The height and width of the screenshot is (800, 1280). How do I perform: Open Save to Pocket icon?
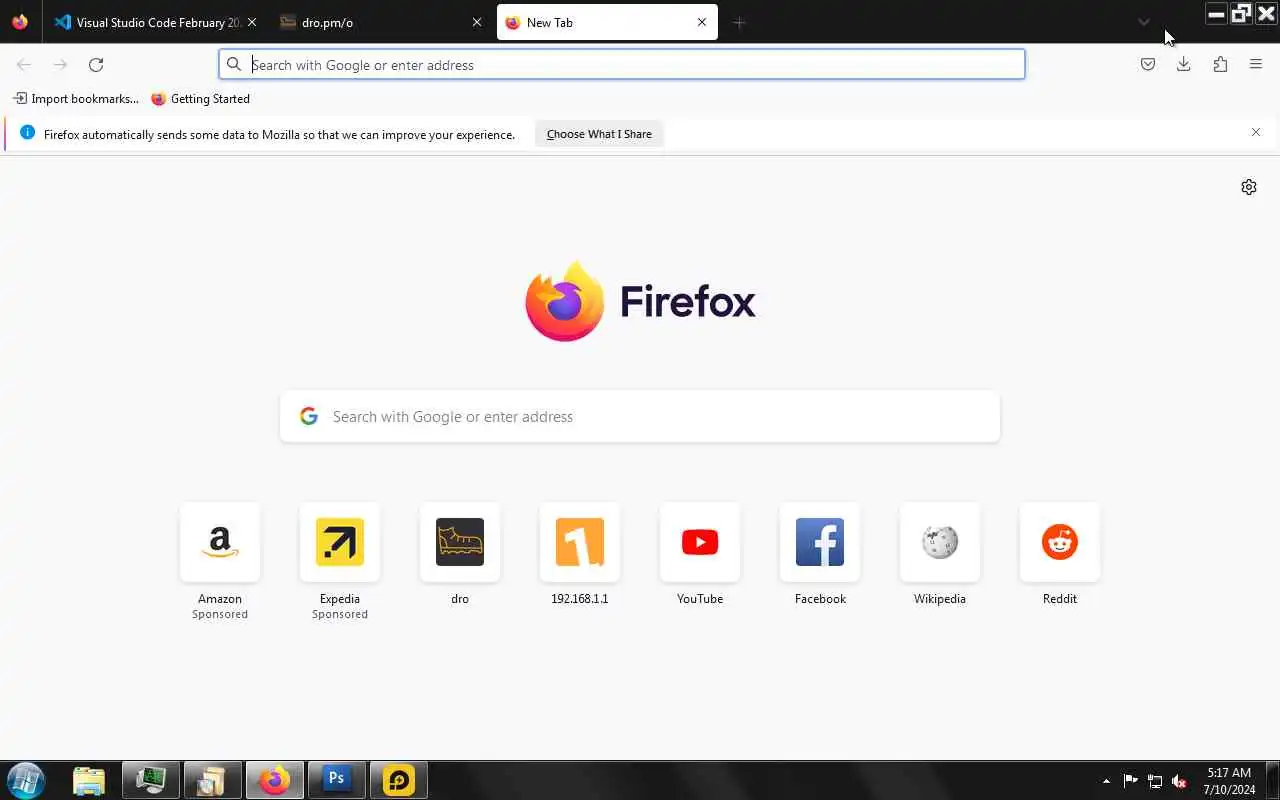coord(1148,64)
